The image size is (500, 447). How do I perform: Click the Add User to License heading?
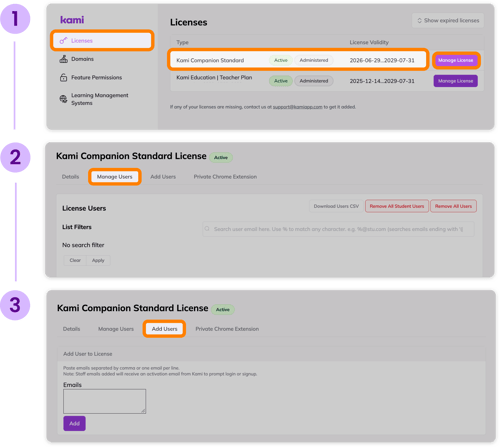88,354
